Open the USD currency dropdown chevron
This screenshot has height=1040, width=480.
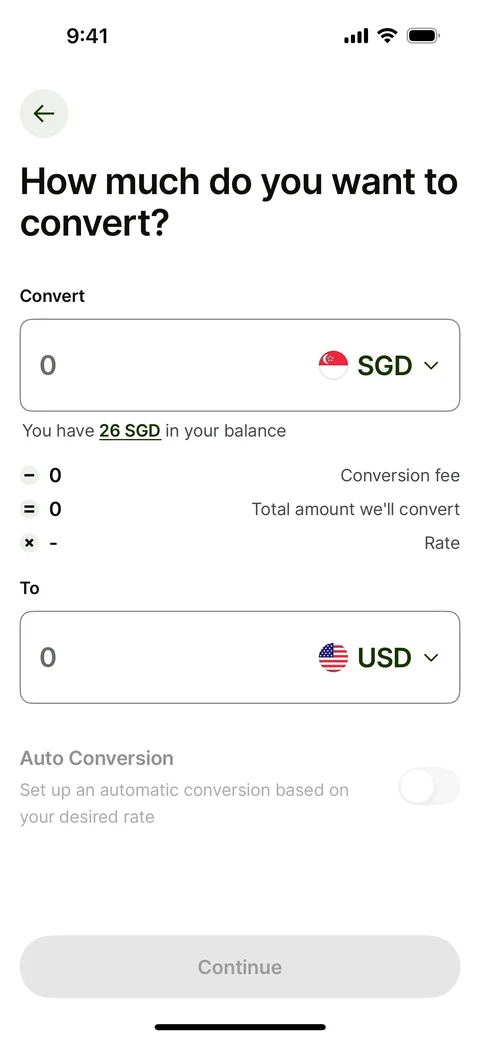pyautogui.click(x=432, y=658)
